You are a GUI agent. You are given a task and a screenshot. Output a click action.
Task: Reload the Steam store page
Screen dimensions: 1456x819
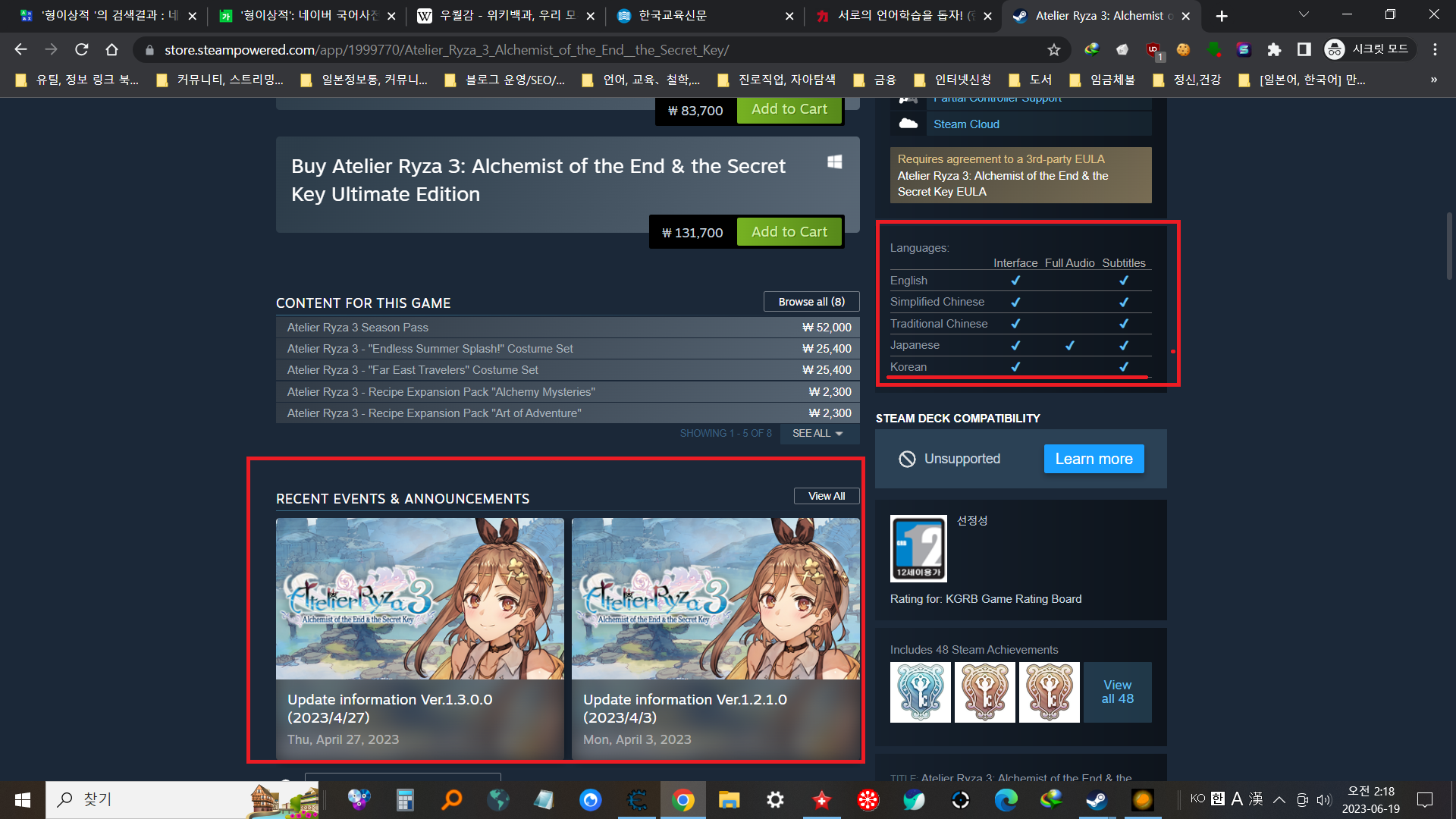click(82, 49)
